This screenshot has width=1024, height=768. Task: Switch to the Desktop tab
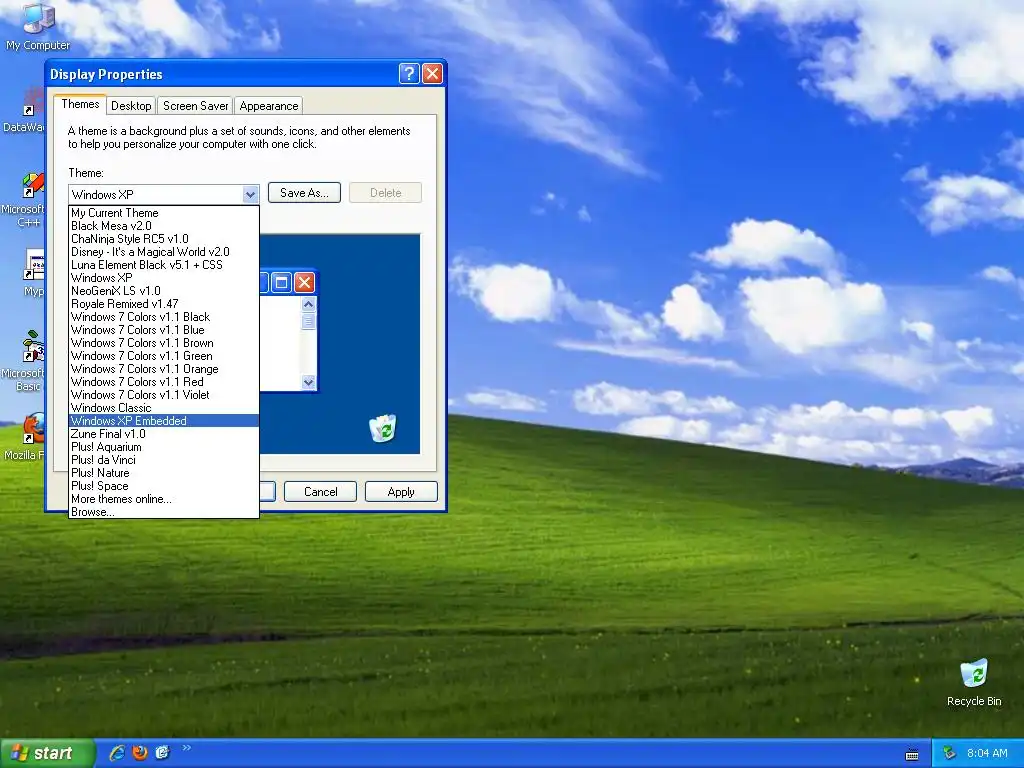[131, 106]
